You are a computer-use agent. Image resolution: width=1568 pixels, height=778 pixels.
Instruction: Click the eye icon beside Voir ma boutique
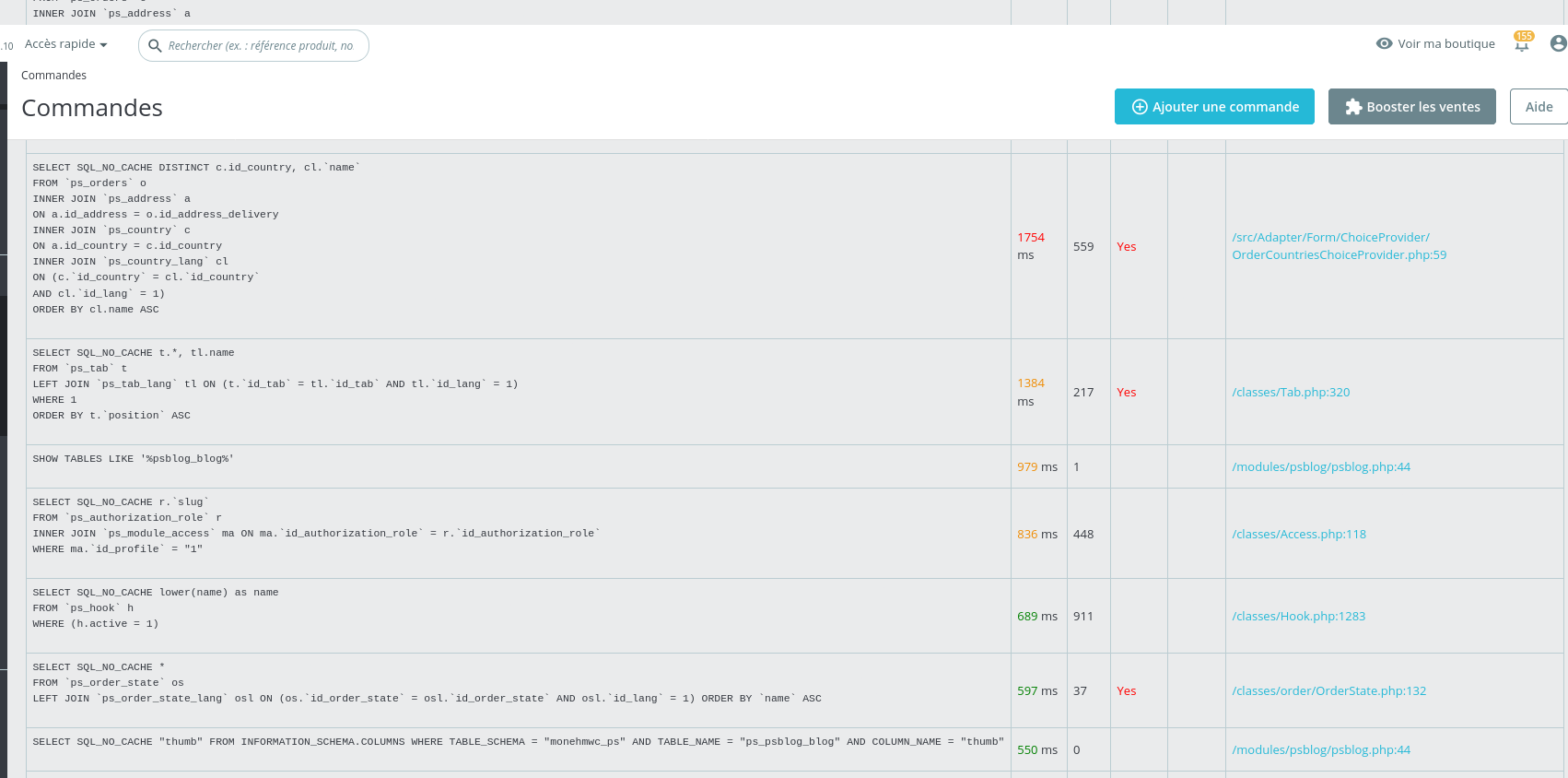point(1384,43)
